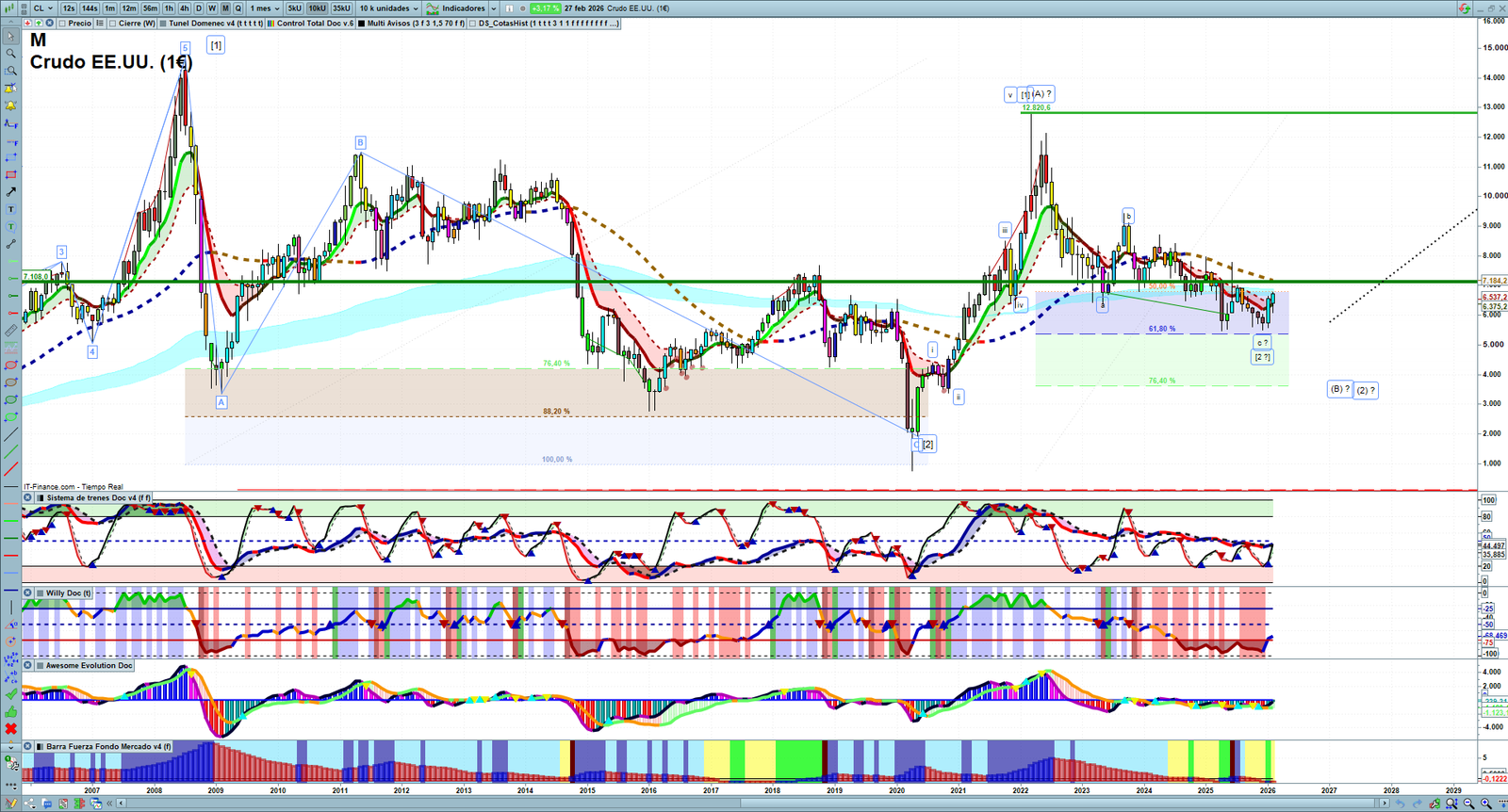Click the green checkmark tool
Image resolution: width=1508 pixels, height=812 pixels.
pyautogui.click(x=10, y=694)
